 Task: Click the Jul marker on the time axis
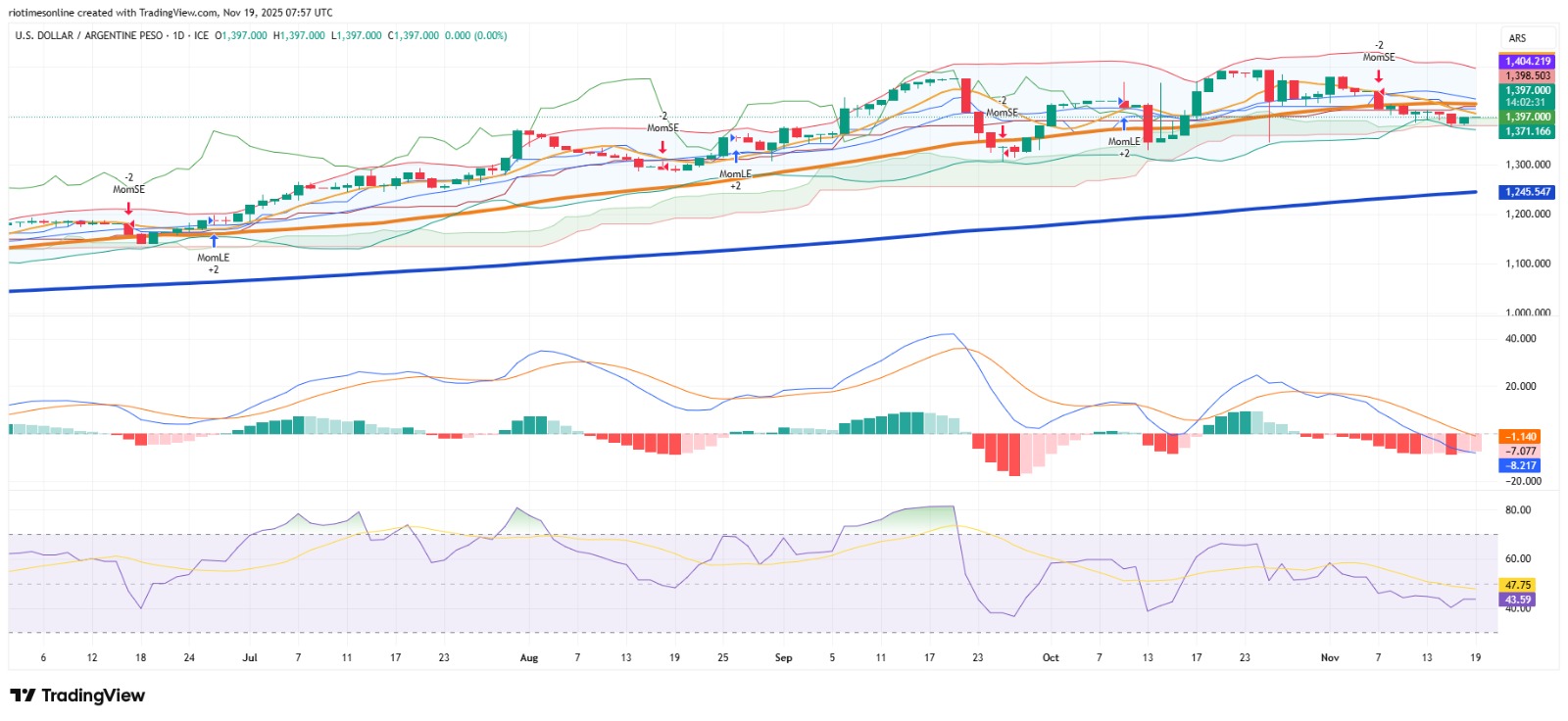250,658
